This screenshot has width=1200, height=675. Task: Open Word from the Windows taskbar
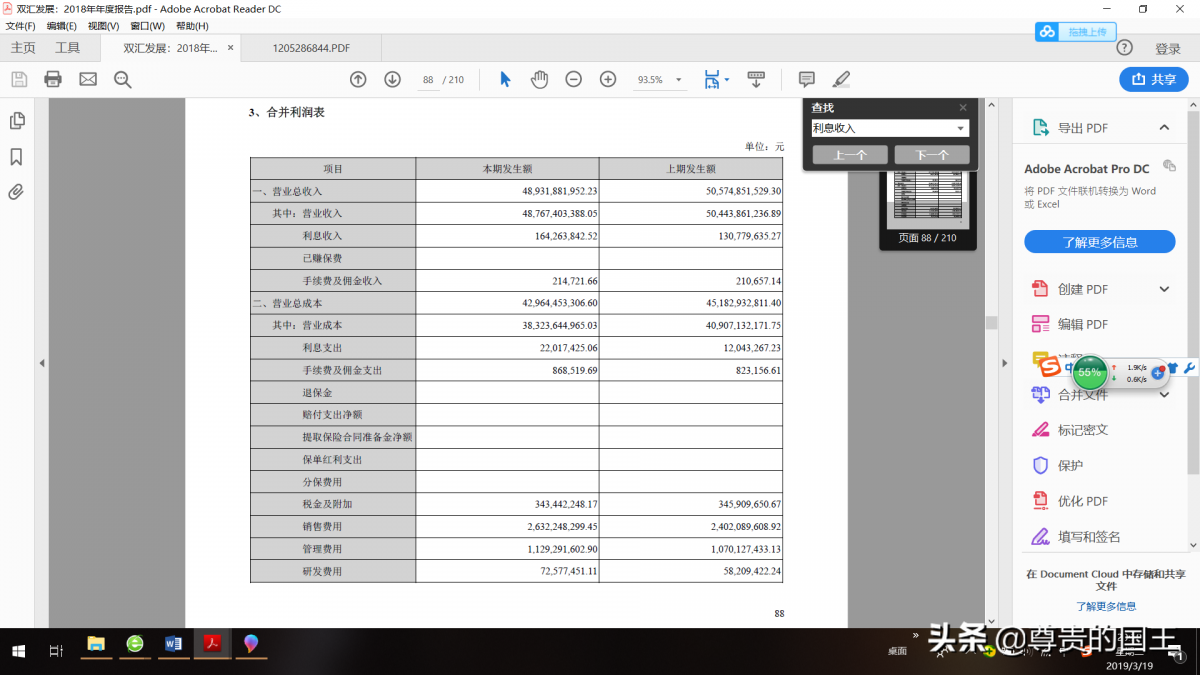173,644
